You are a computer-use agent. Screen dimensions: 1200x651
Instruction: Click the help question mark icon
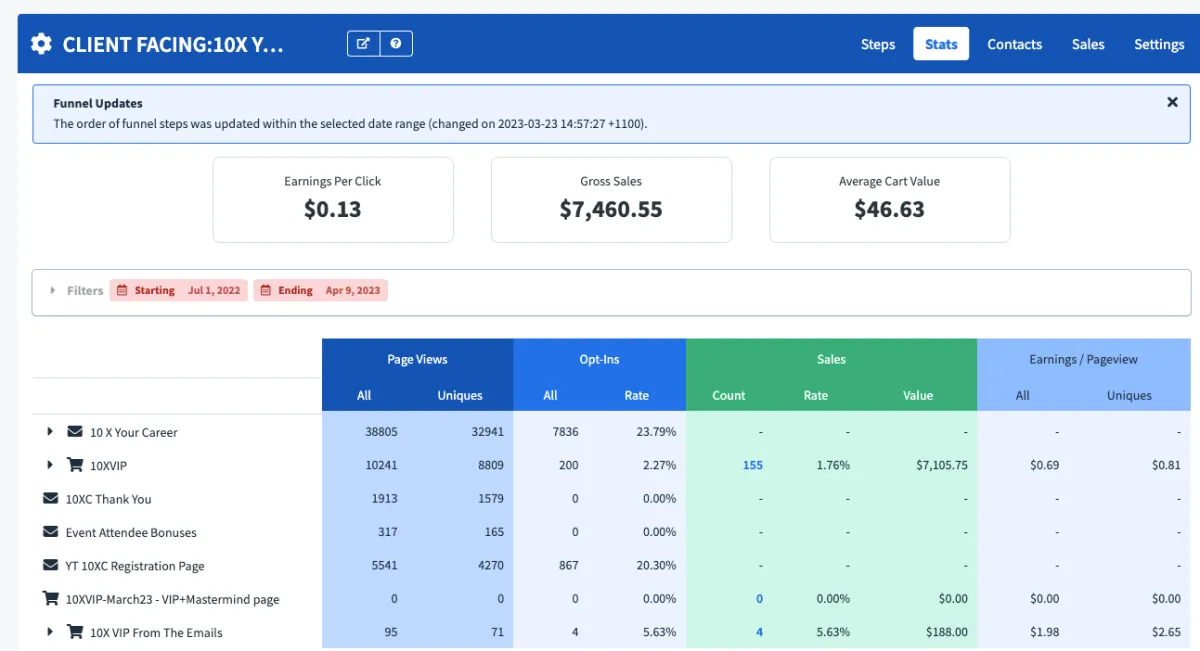[x=396, y=44]
